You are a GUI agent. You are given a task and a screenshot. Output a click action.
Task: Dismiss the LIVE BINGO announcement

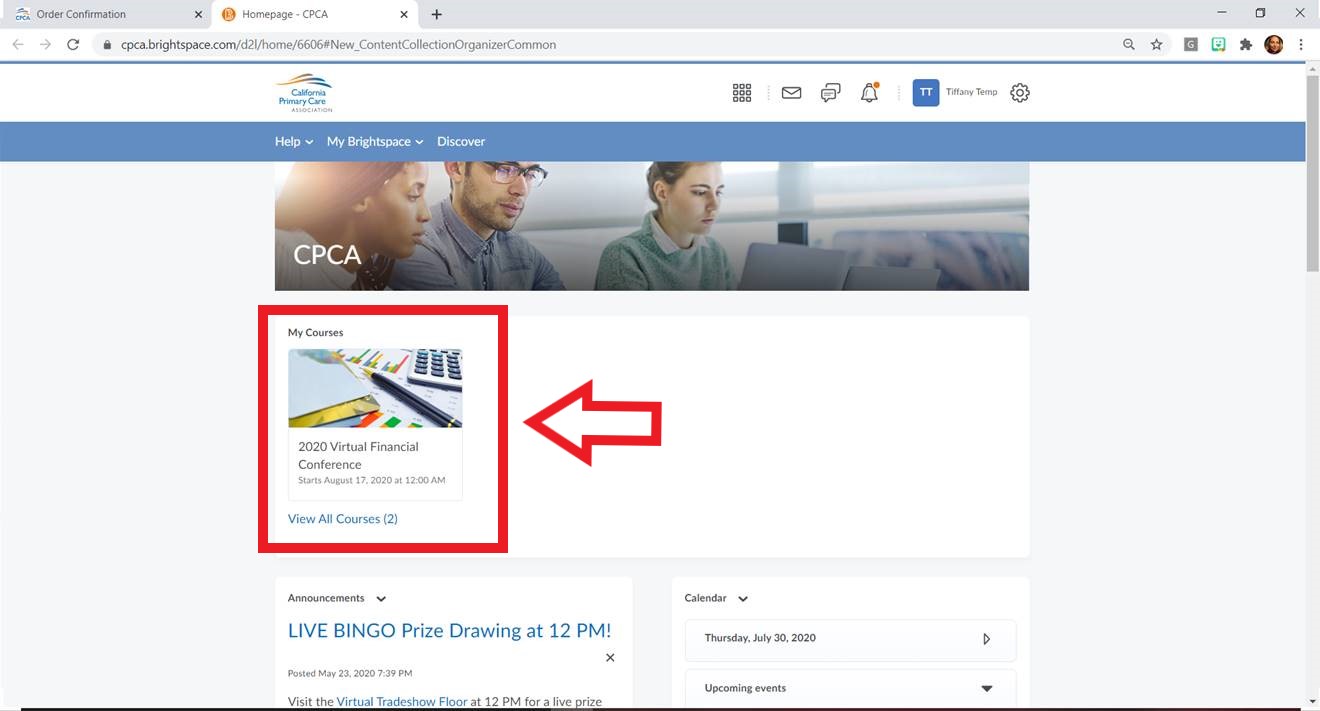[610, 658]
